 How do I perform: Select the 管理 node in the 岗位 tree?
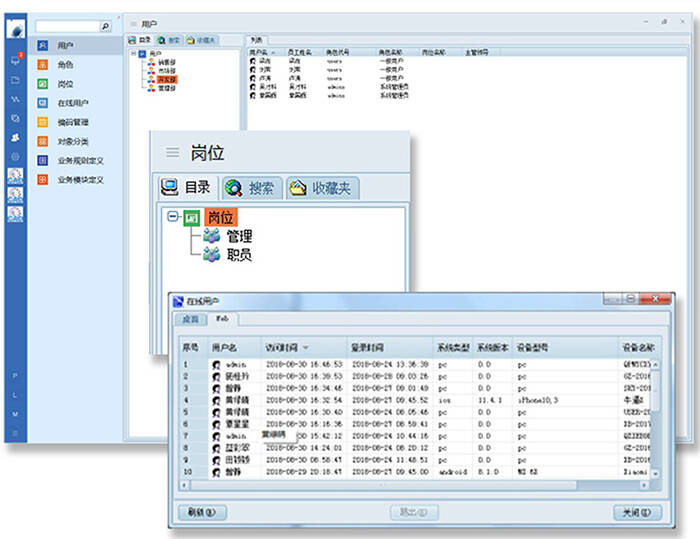[238, 236]
